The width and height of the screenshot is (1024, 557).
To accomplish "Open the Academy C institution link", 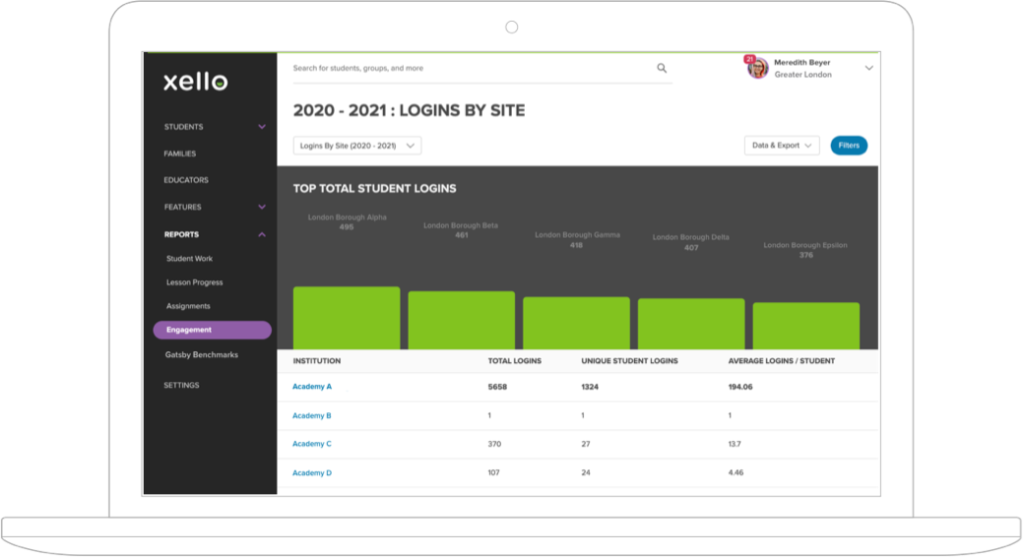I will [312, 444].
